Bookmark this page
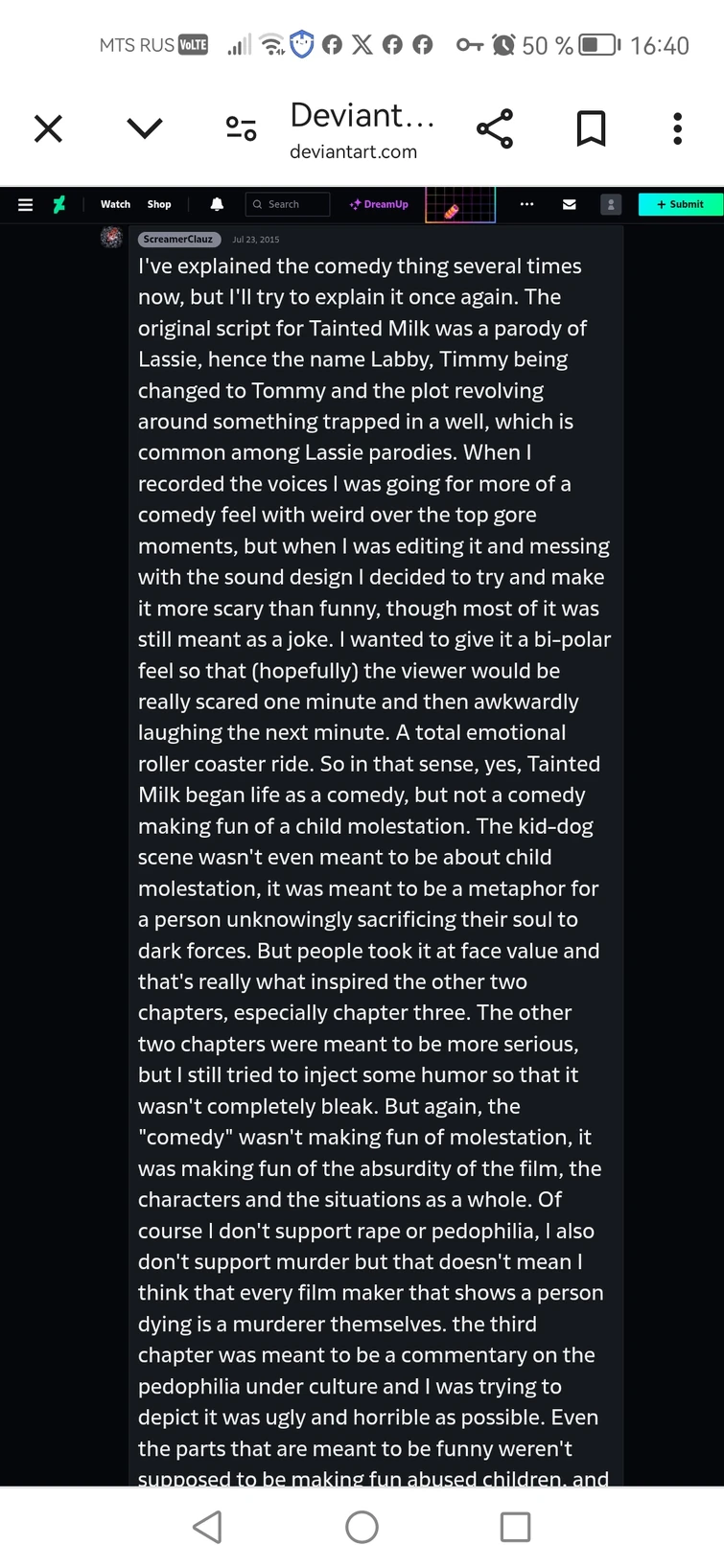724x1568 pixels. (x=591, y=127)
